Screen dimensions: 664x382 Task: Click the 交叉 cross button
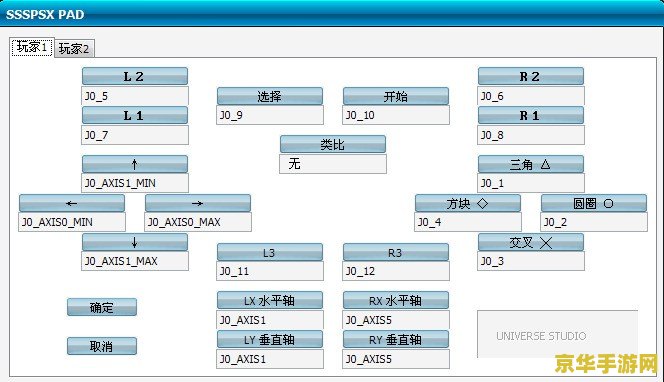[531, 242]
